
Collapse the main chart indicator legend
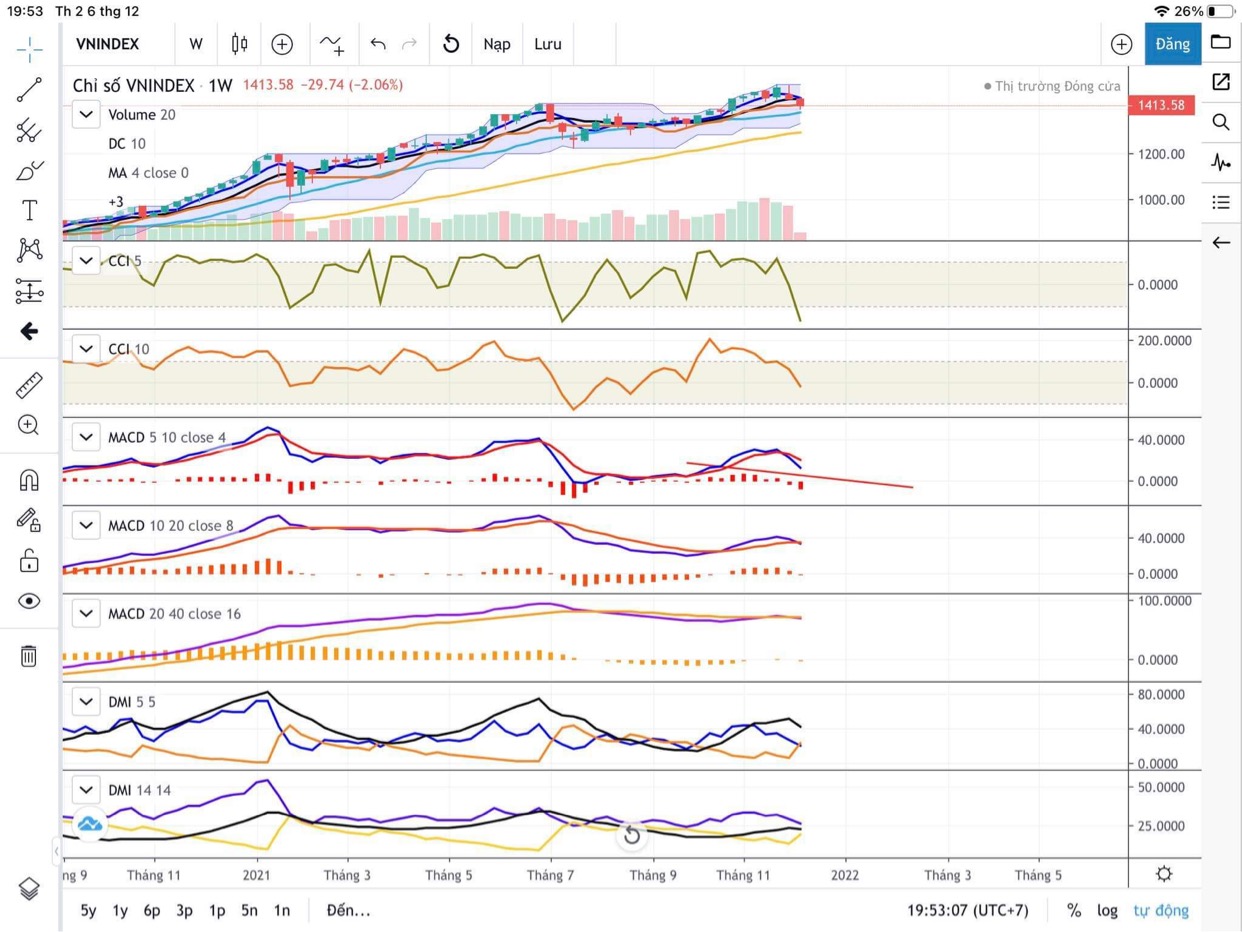86,114
